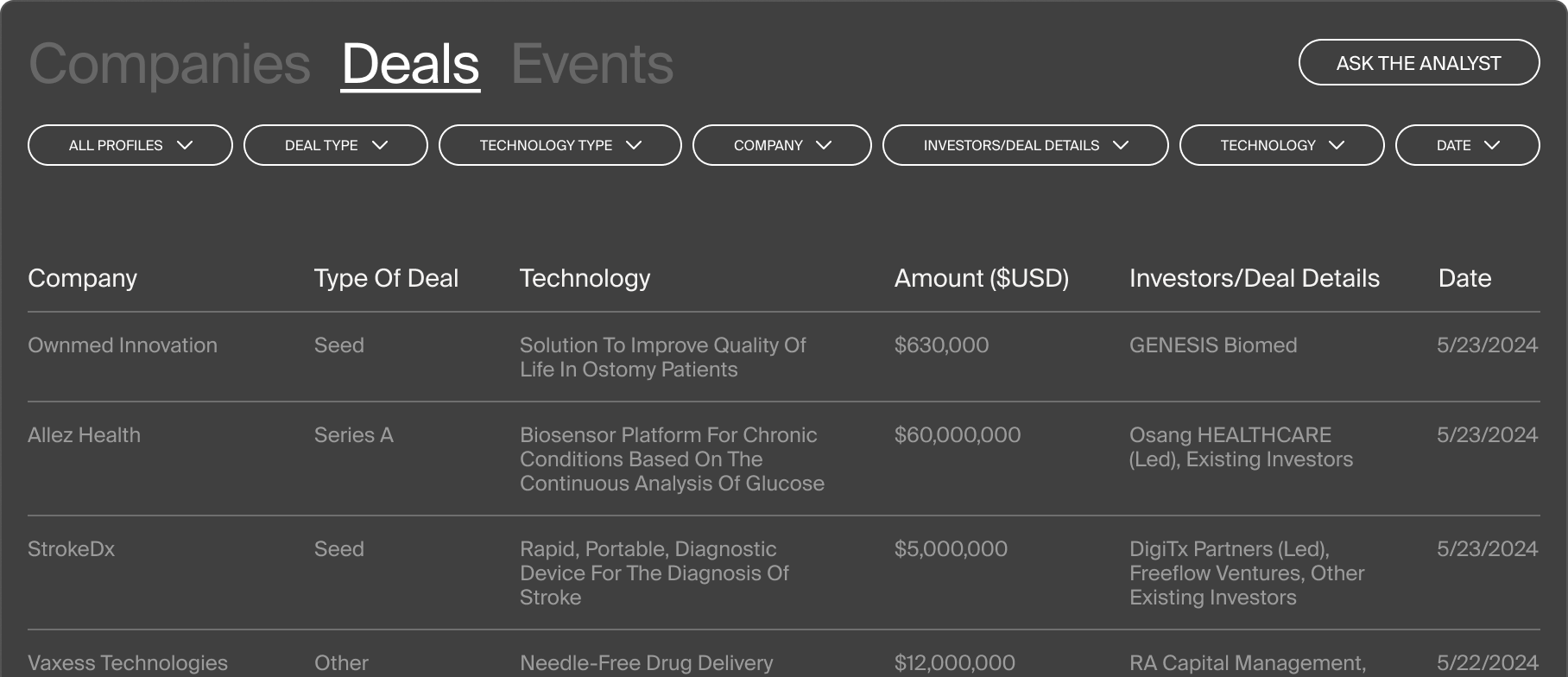The height and width of the screenshot is (677, 1568).
Task: Click the Type Of Deal column header
Action: click(386, 278)
